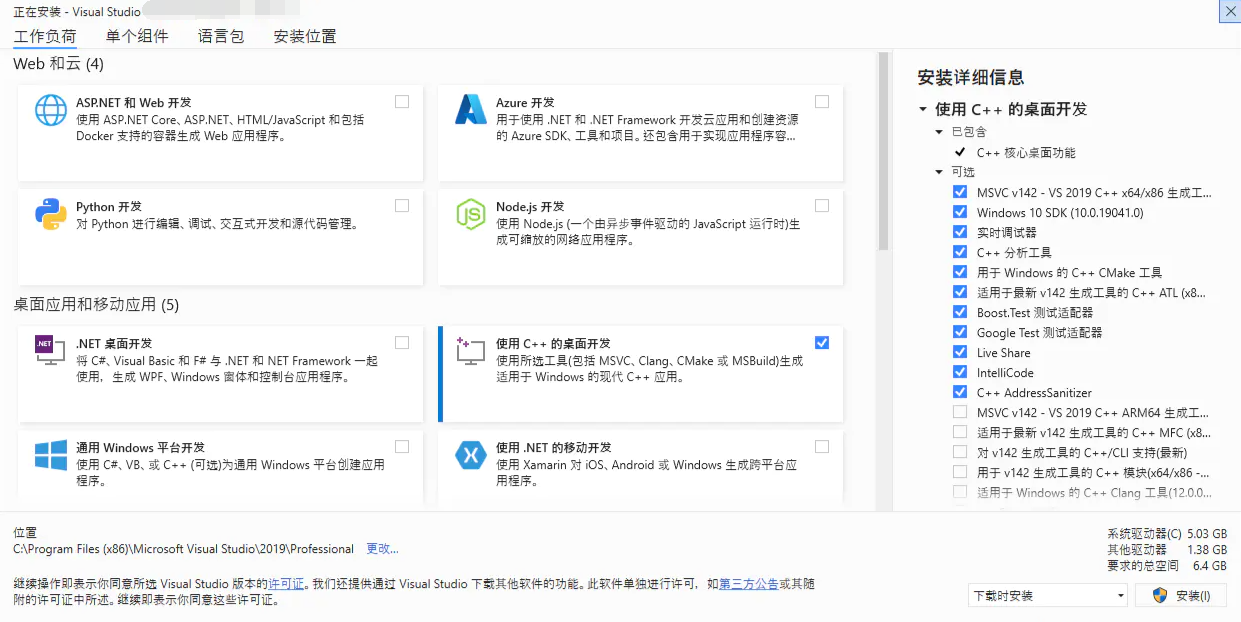The height and width of the screenshot is (622, 1241).
Task: Open the 语言包 tab
Action: [x=221, y=36]
